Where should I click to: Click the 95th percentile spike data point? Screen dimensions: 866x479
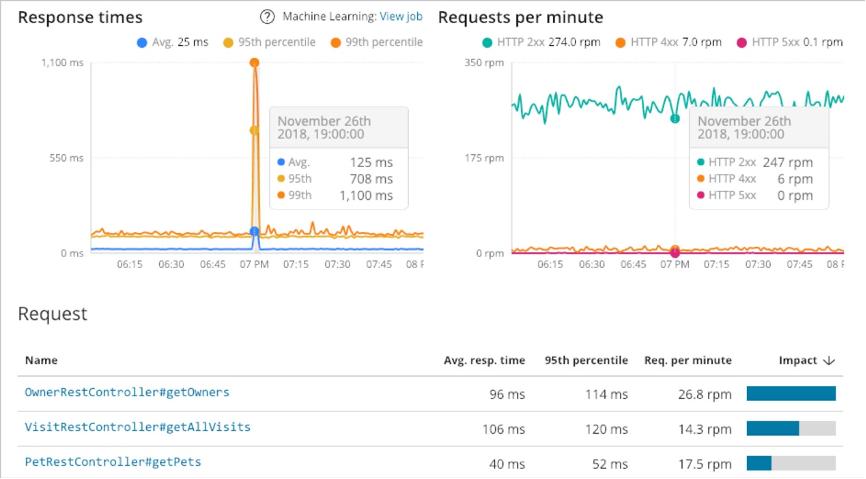tap(254, 130)
